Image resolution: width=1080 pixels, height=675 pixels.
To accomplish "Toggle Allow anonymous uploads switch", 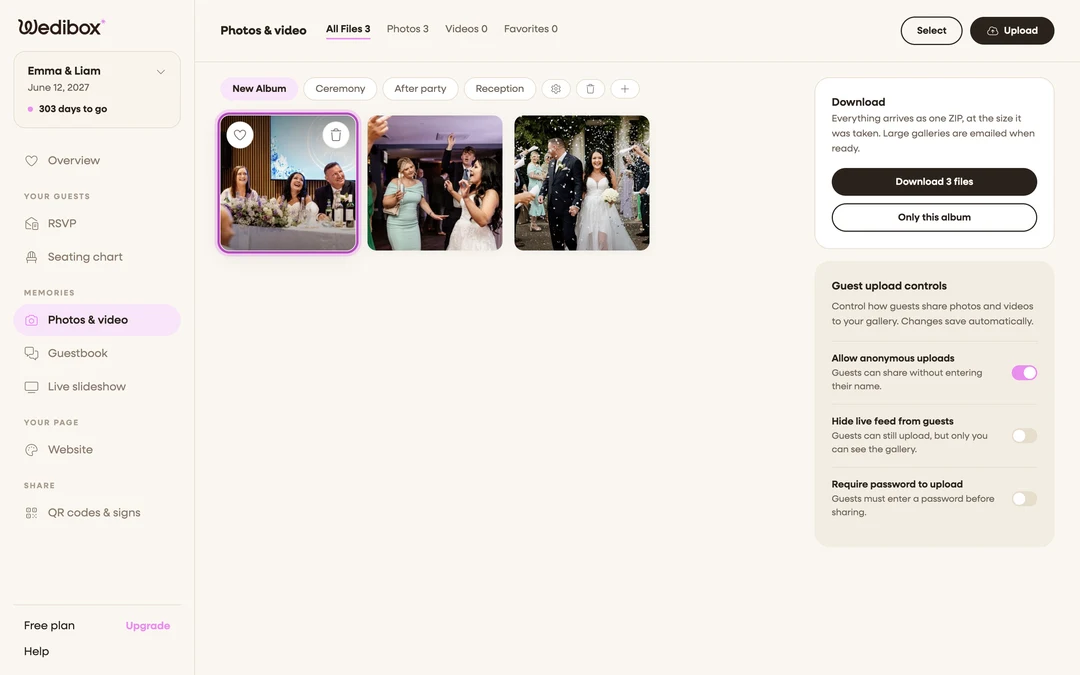I will [x=1024, y=373].
